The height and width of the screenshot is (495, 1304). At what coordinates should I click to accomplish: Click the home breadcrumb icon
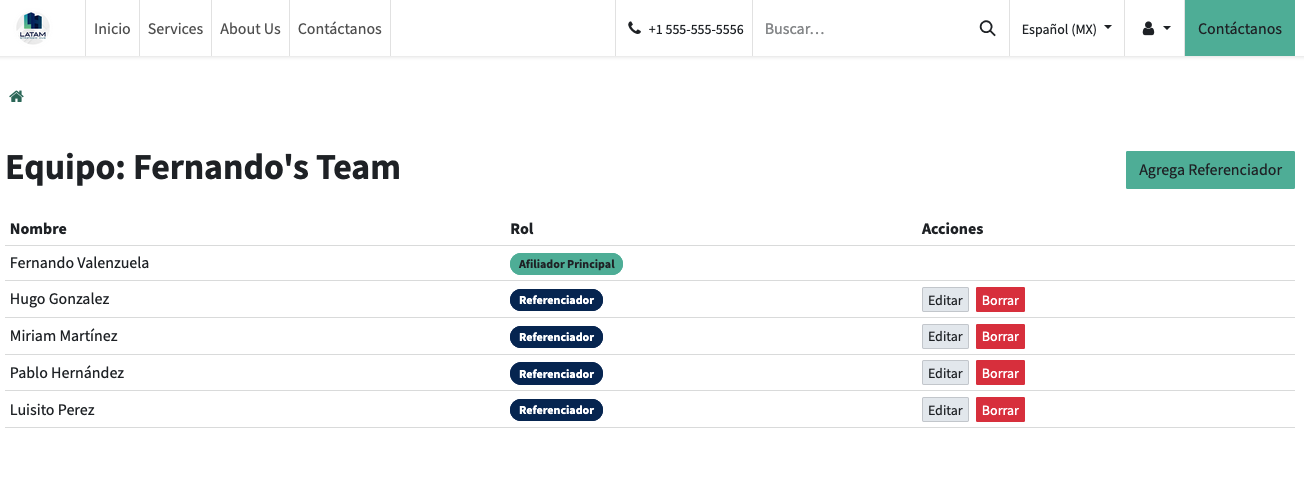[x=16, y=97]
